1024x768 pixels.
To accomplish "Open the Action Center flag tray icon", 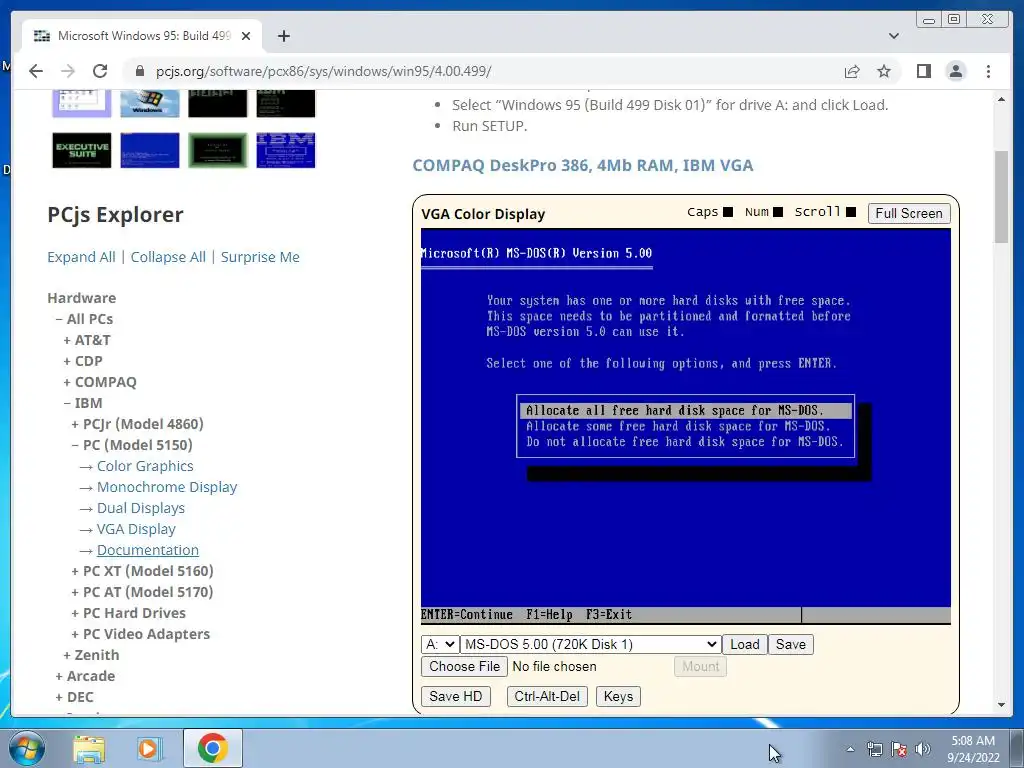I will coord(899,749).
